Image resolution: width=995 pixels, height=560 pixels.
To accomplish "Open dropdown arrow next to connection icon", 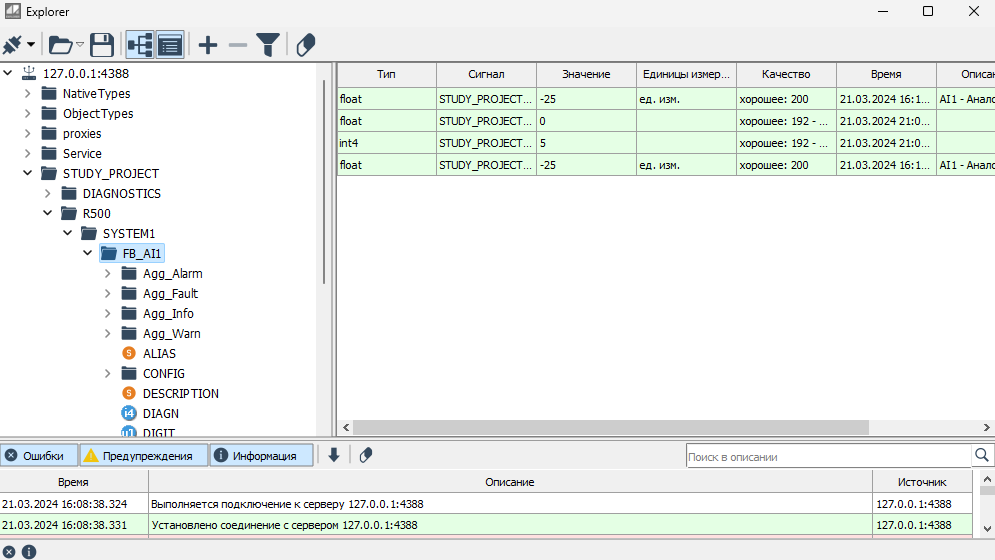I will [x=31, y=45].
